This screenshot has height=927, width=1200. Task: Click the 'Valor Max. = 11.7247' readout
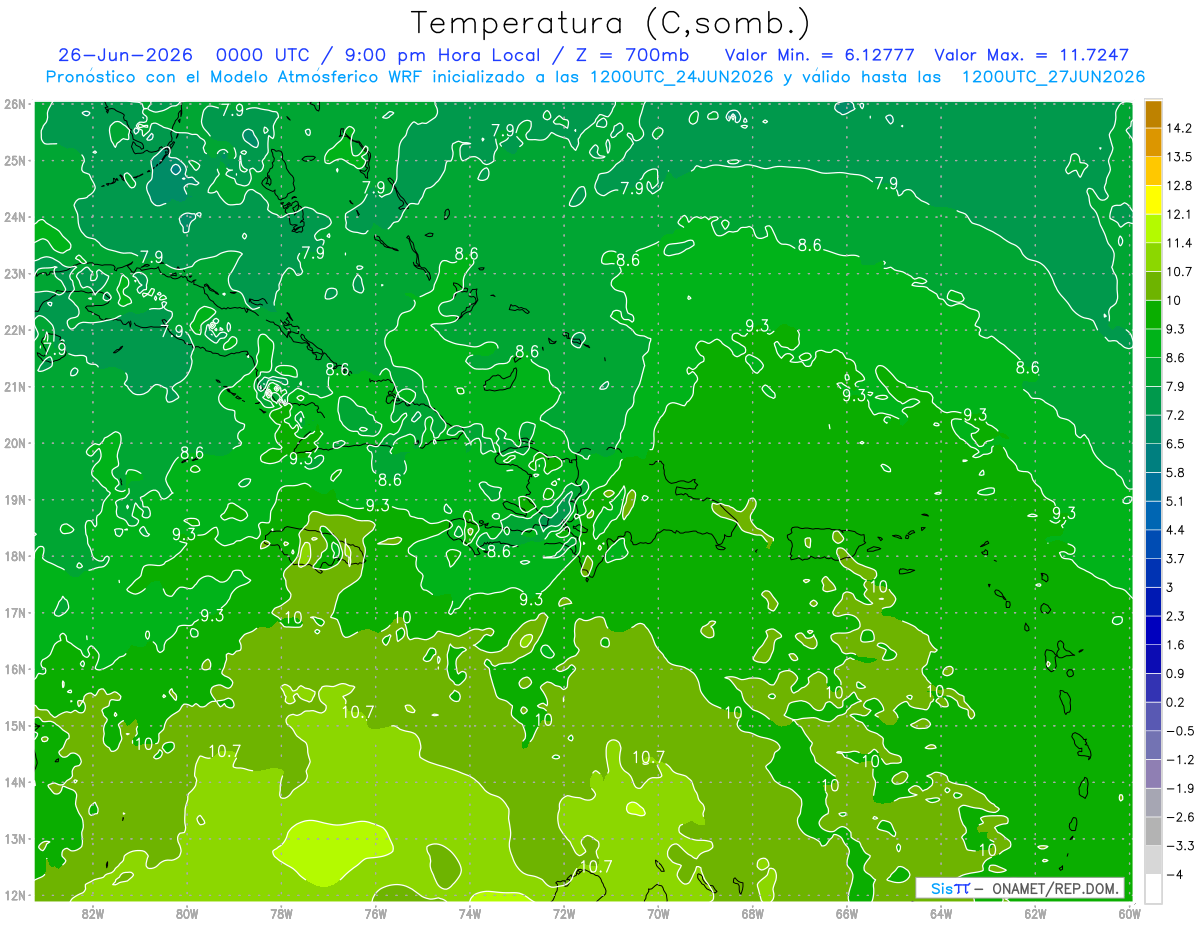pos(1031,55)
